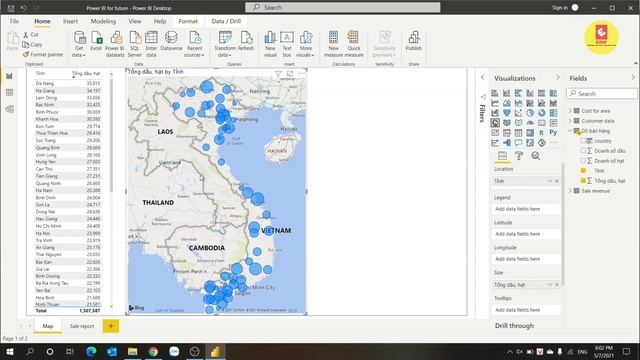Open the File menu

point(14,21)
